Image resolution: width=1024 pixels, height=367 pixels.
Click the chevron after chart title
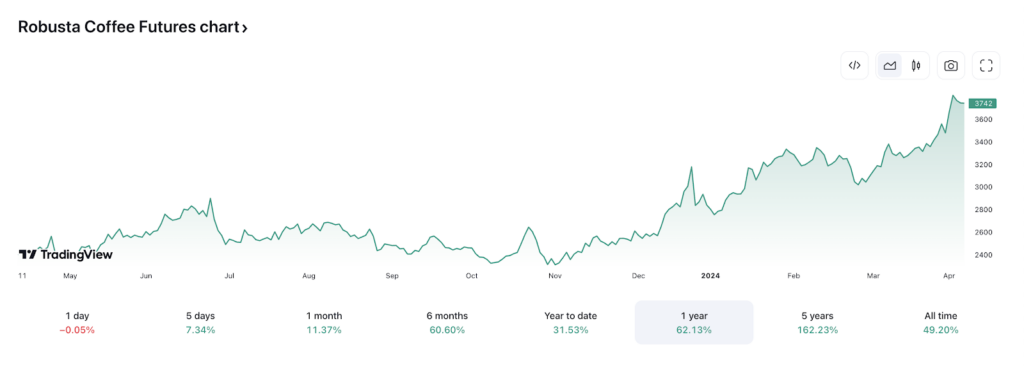point(245,28)
